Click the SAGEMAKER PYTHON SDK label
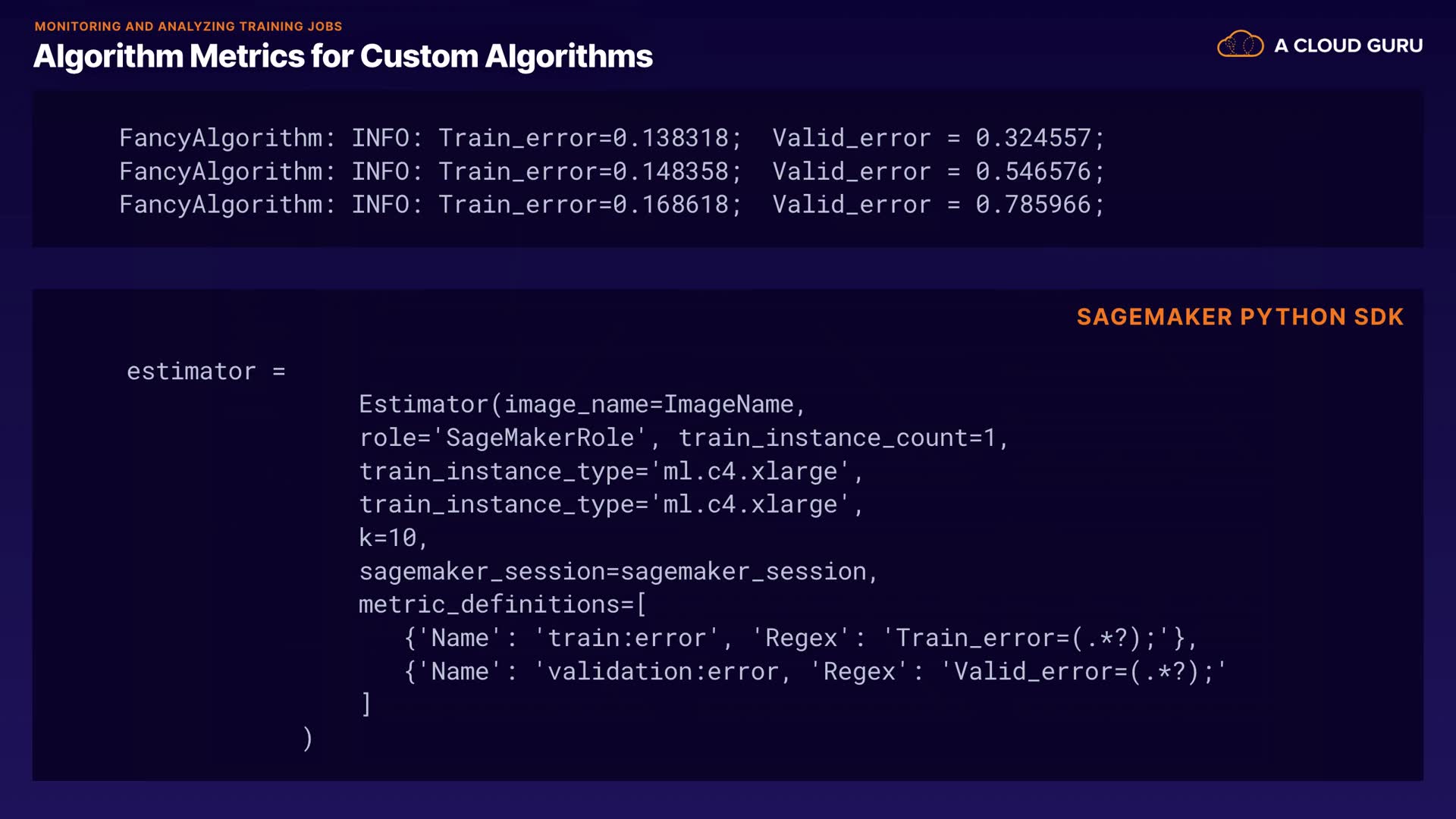Image resolution: width=1456 pixels, height=819 pixels. [x=1240, y=316]
